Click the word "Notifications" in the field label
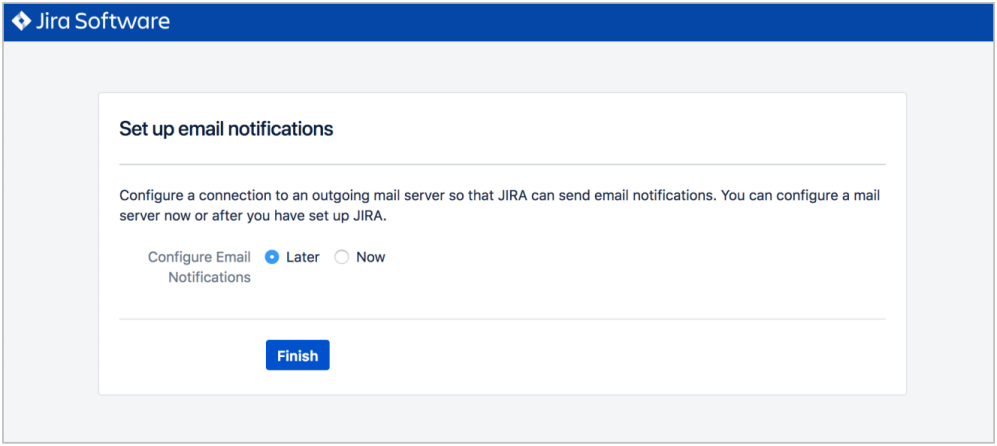997x446 pixels. (x=209, y=277)
